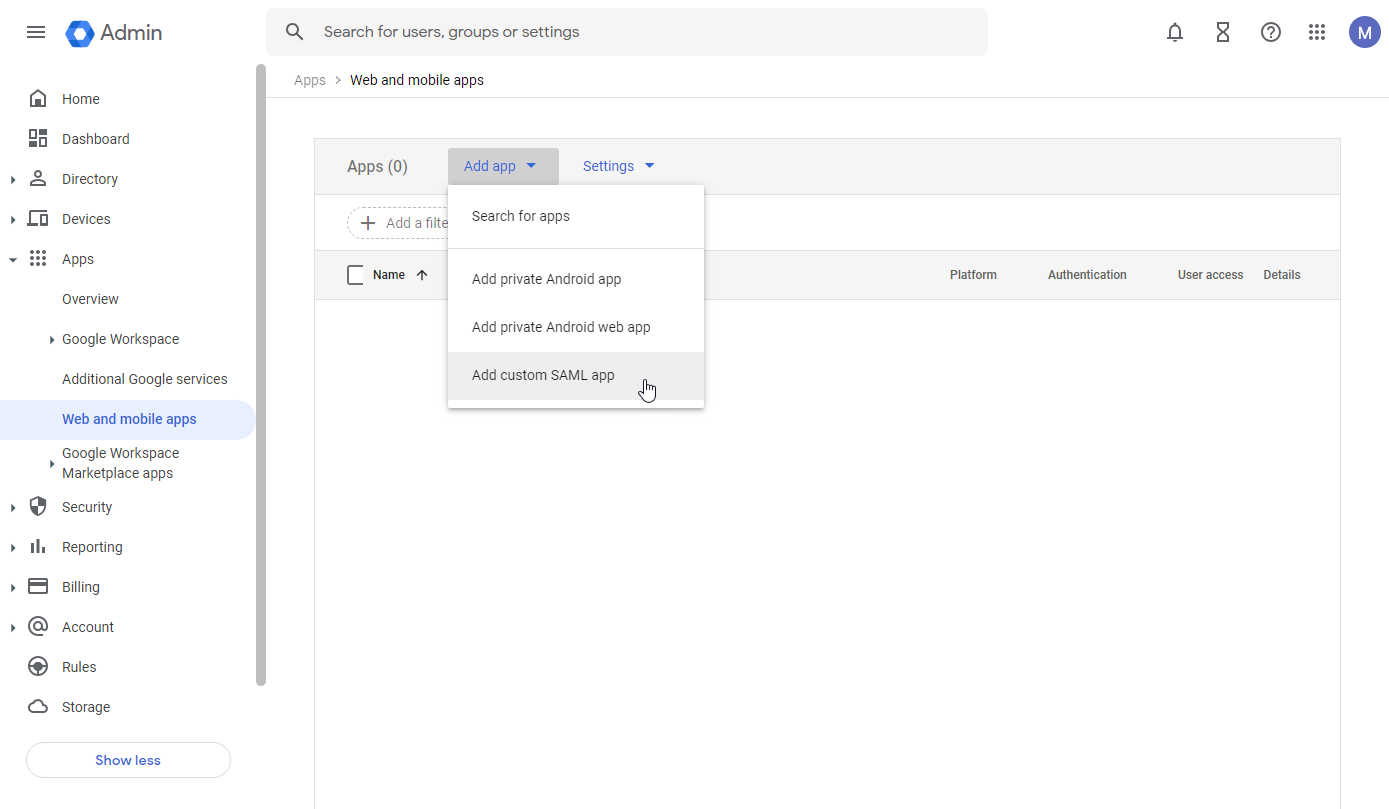Focus the search users, groups or settings field
This screenshot has height=809, width=1389.
627,32
